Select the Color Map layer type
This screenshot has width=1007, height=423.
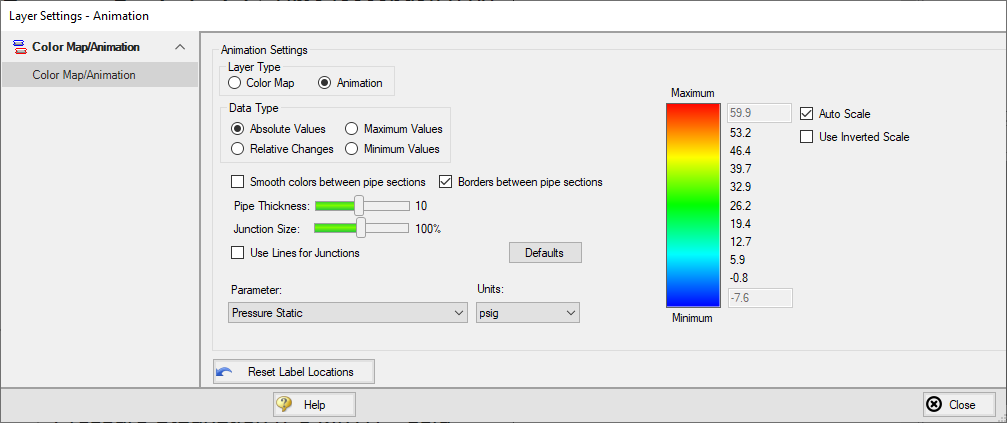point(234,83)
